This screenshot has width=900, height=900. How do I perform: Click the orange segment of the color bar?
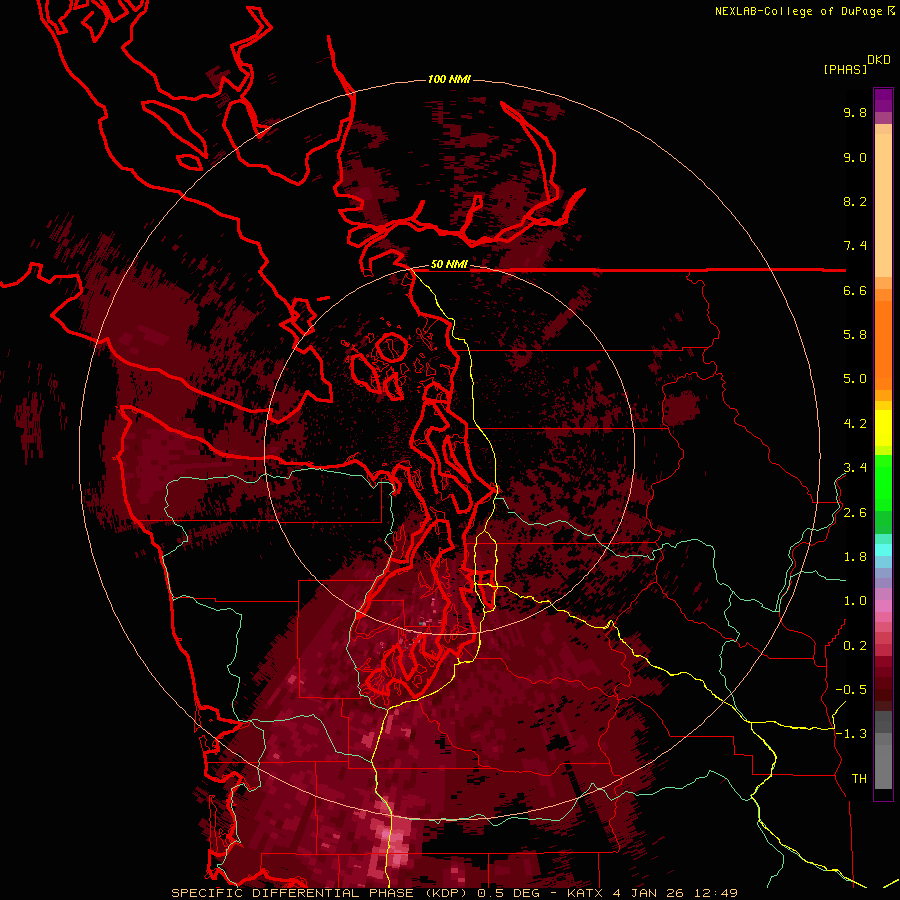[x=883, y=346]
